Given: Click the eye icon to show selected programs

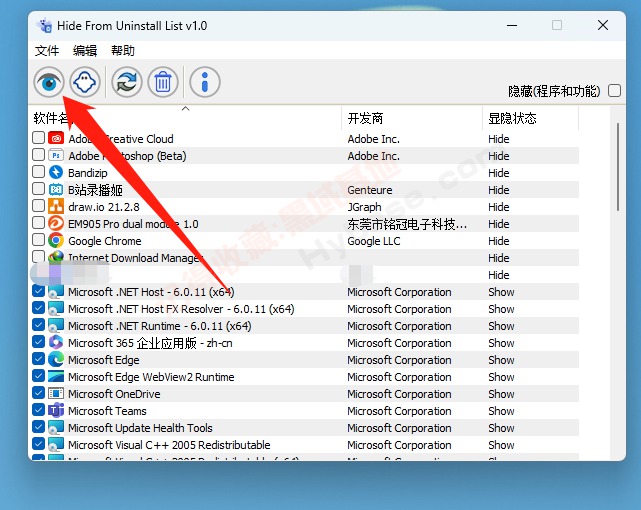Looking at the screenshot, I should pos(49,82).
